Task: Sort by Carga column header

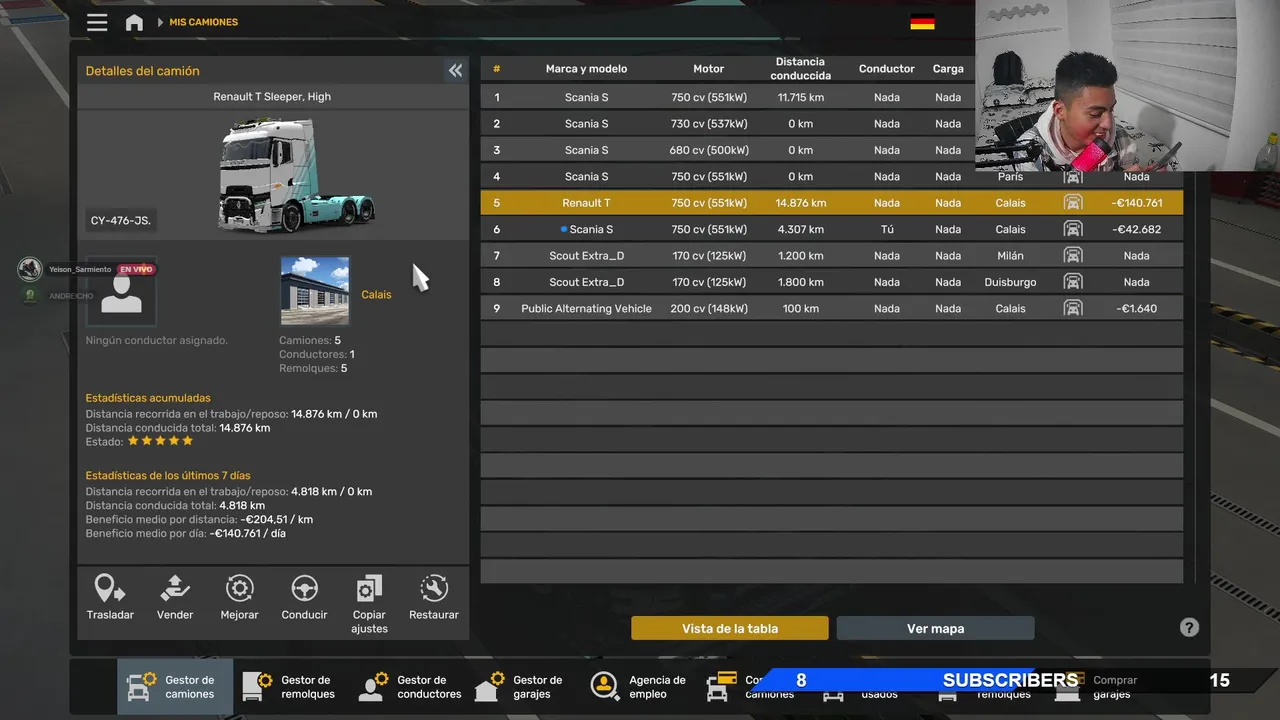Action: click(x=948, y=69)
